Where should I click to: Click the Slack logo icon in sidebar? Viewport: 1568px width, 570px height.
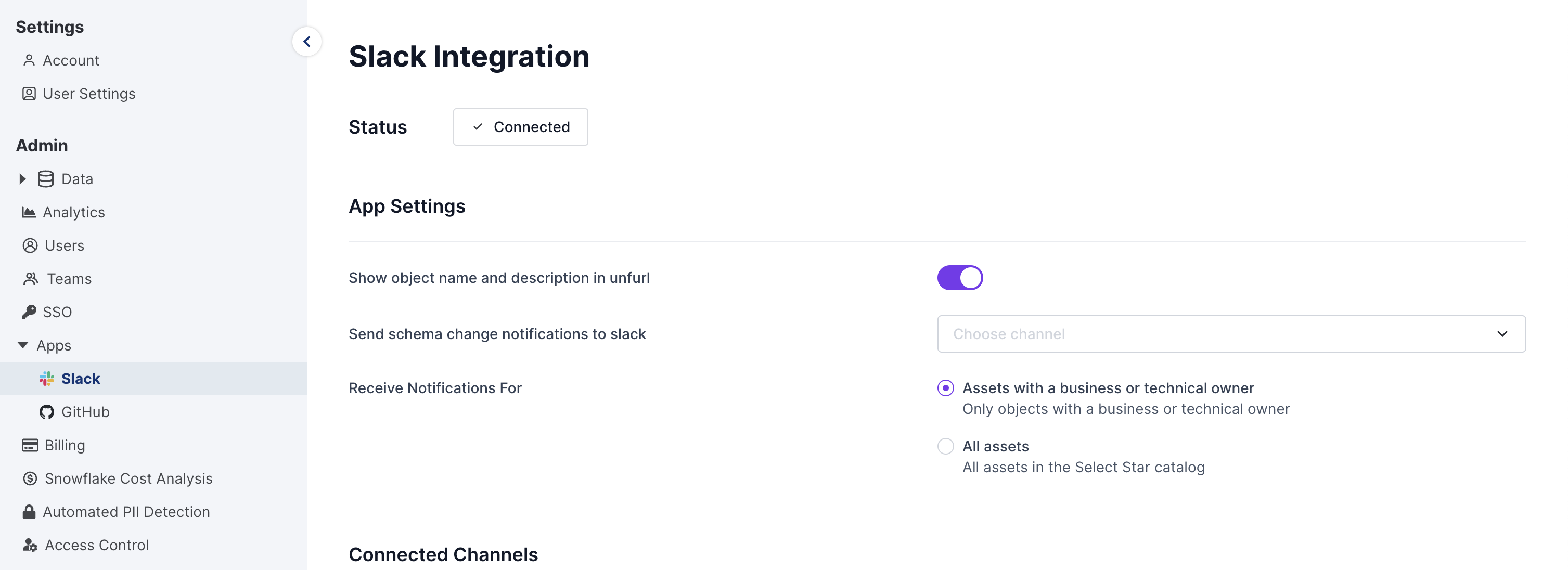47,379
